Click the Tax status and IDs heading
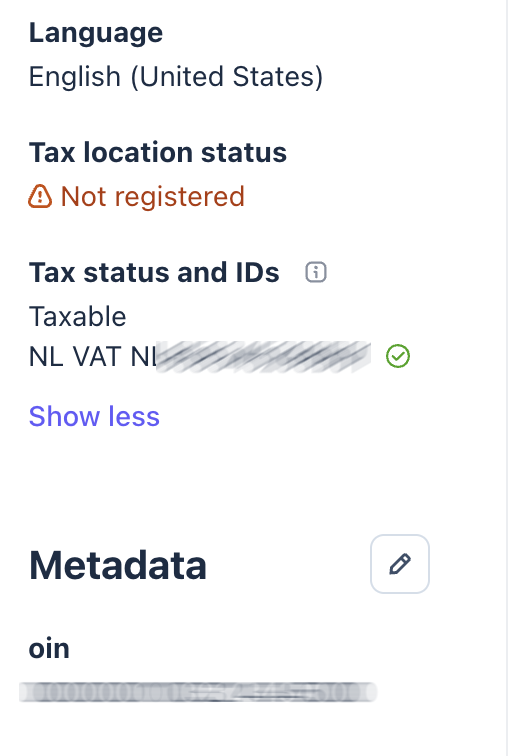This screenshot has width=510, height=756. 154,272
